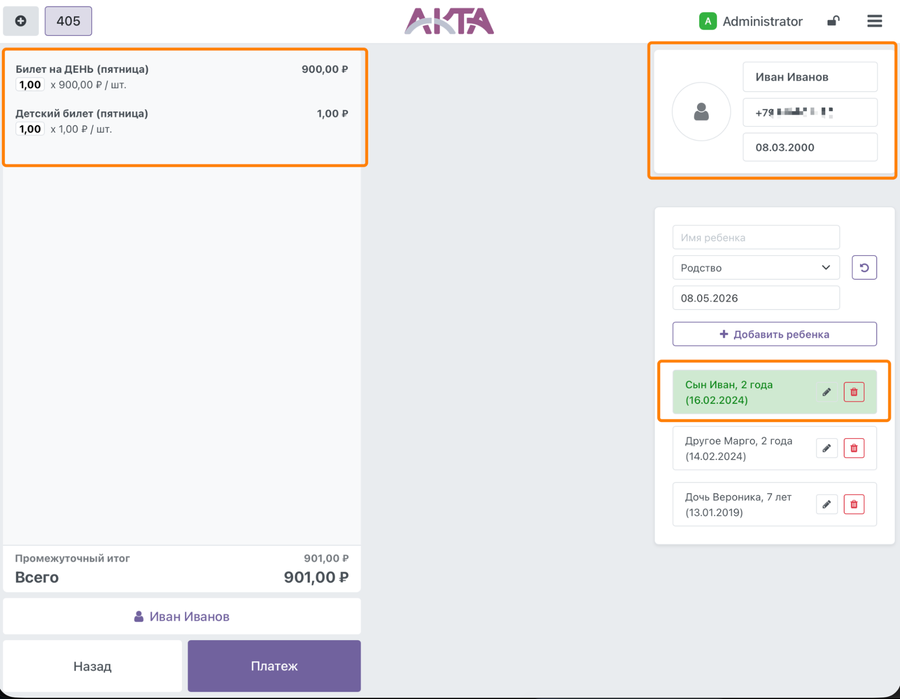Select the Билет на ДЕНЬ (пятница) line
The width and height of the screenshot is (900, 699).
(182, 77)
